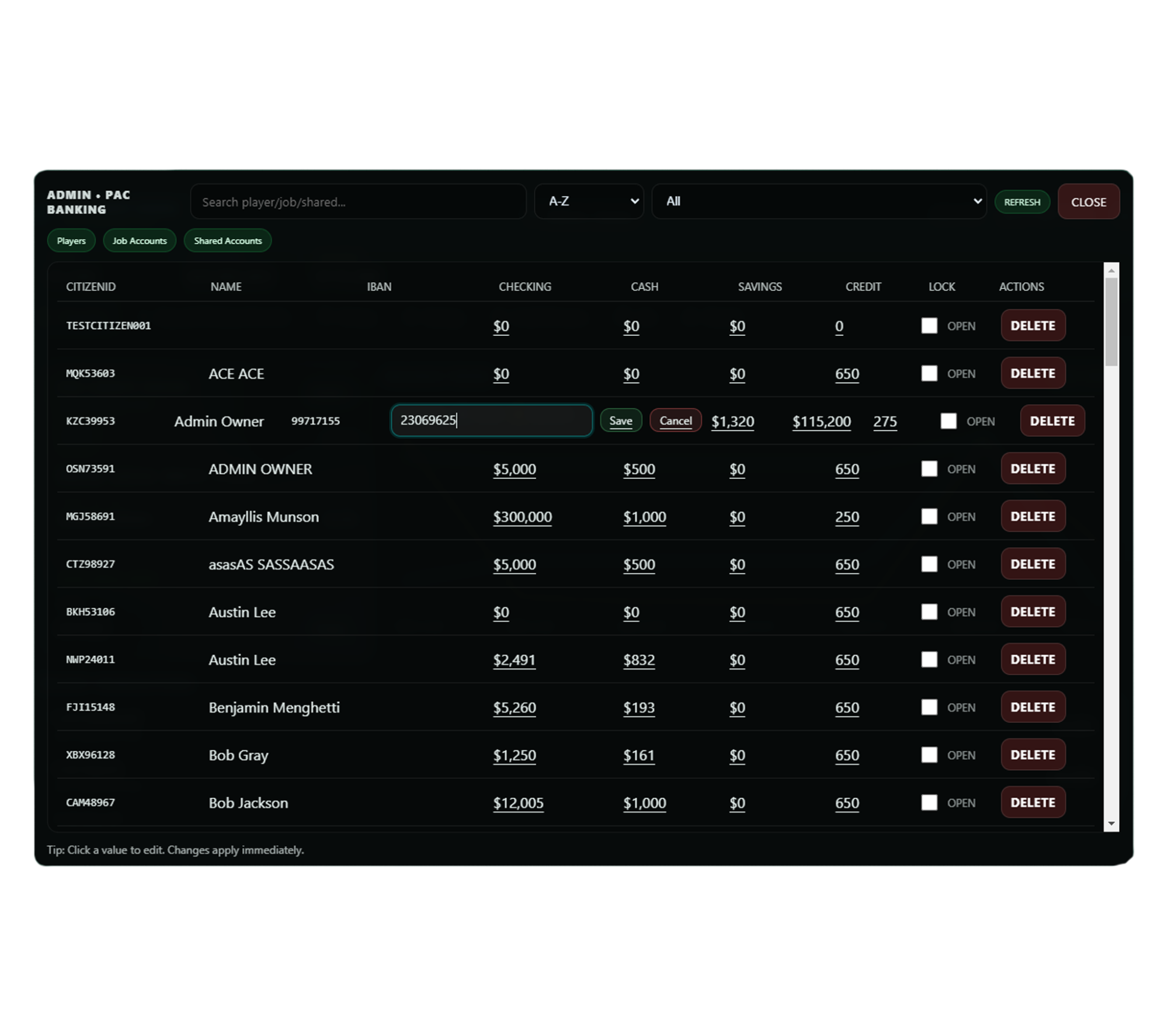Edit Bob Gray checking $1,250
1168x1036 pixels.
(x=514, y=756)
